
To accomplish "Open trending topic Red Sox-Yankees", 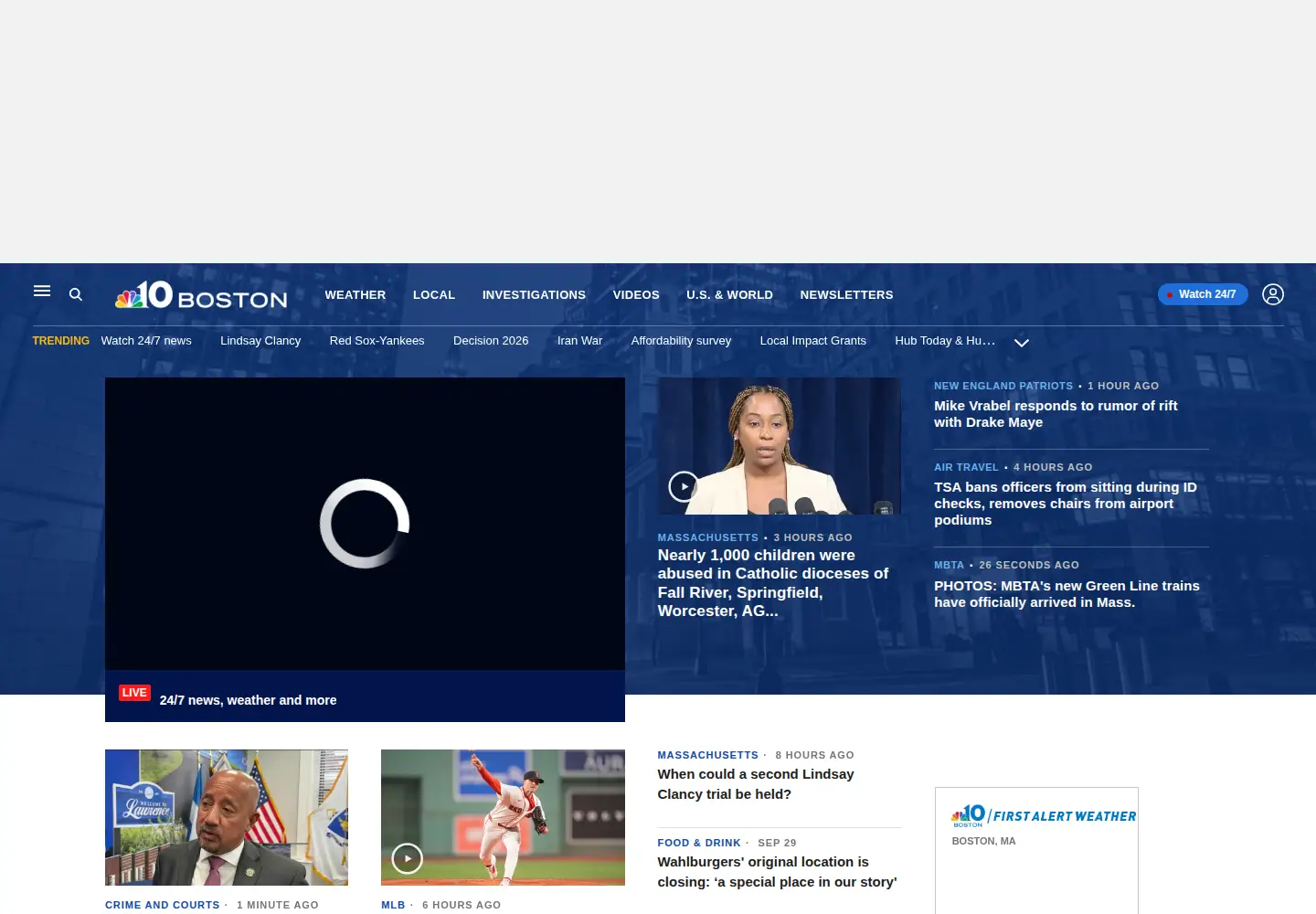I will (377, 341).
